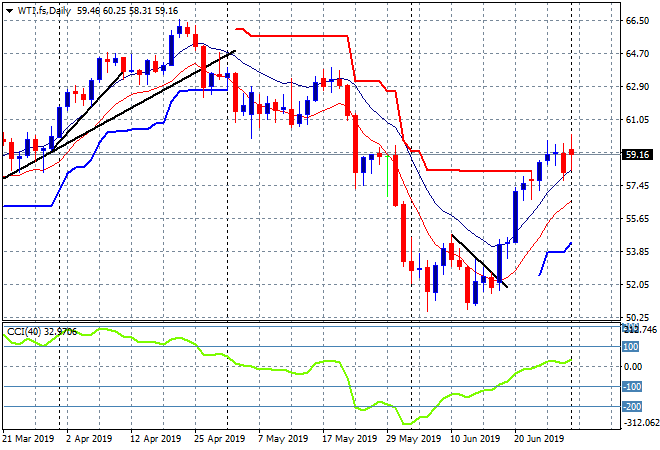Click the -312.062 indicator scale value
The height and width of the screenshot is (450, 660).
[641, 422]
